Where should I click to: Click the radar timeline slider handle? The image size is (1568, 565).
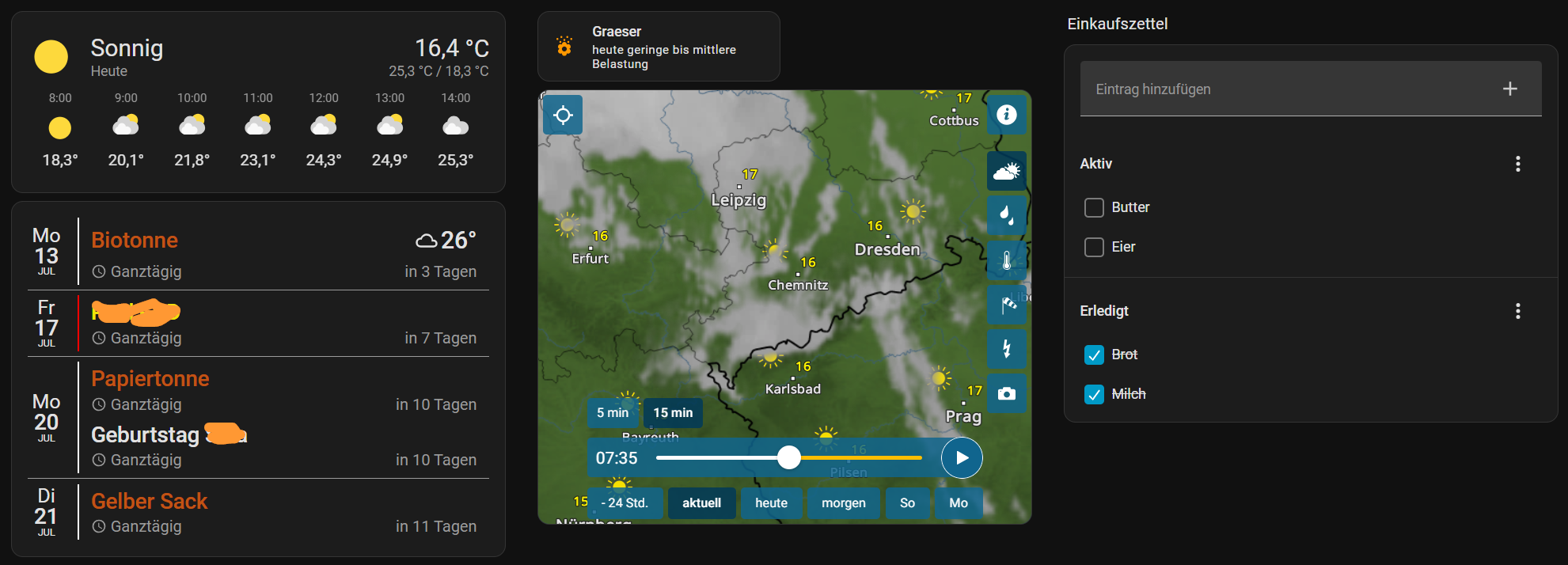point(788,457)
